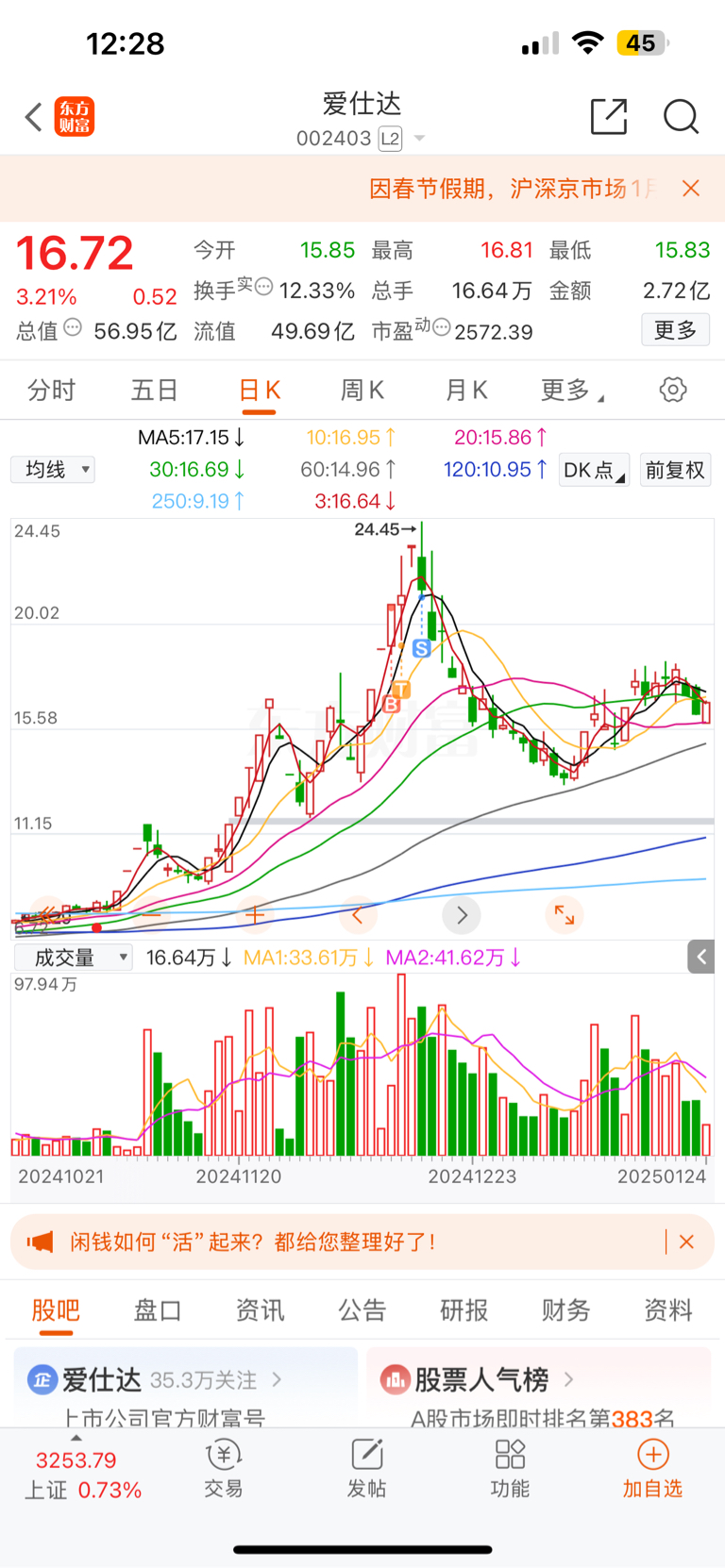Tap the share icon at top
Screen dimensions: 725x1568
click(x=609, y=116)
